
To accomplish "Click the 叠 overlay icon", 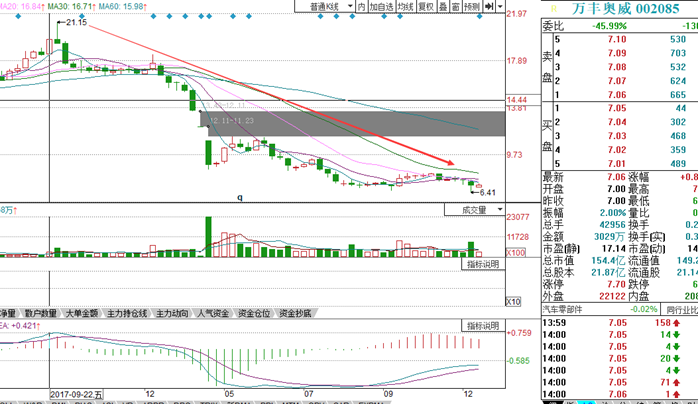I will click(443, 6).
